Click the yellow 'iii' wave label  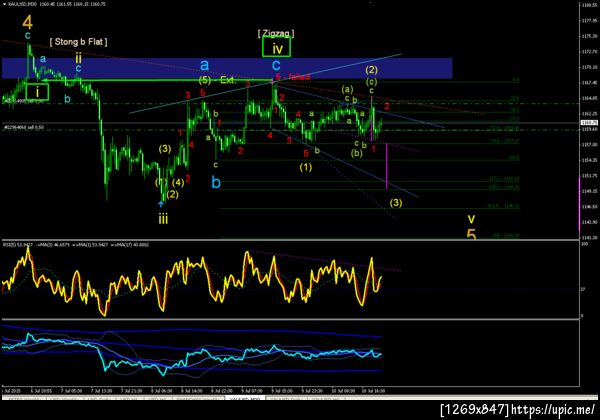(x=163, y=219)
